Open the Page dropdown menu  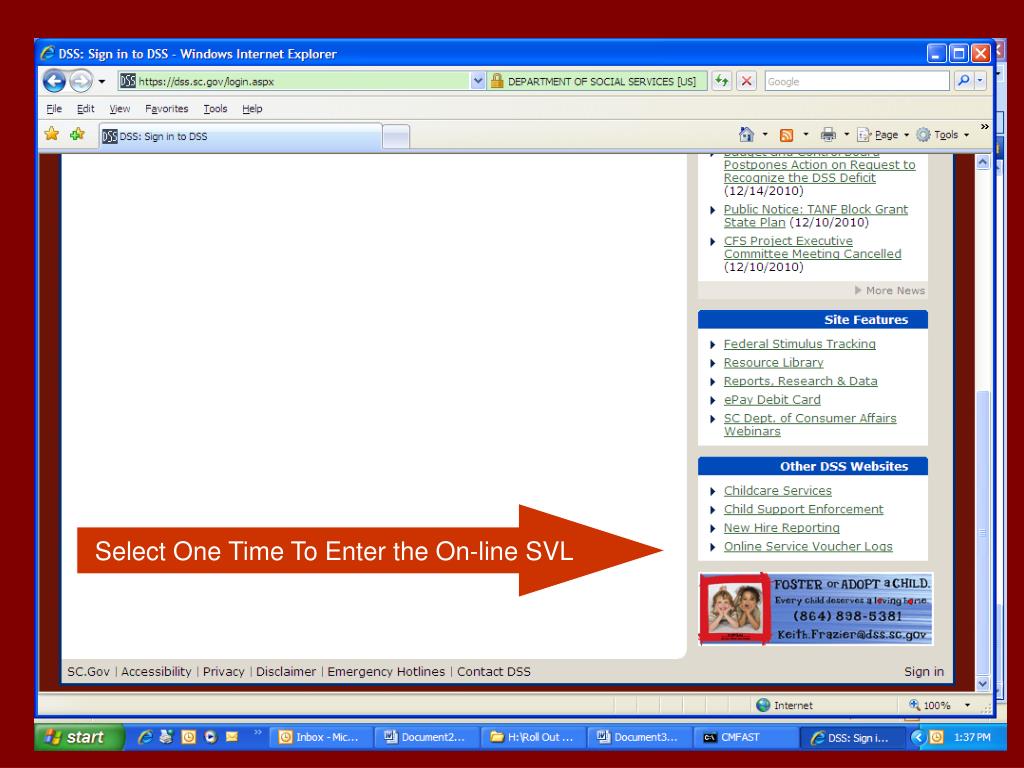coord(883,135)
